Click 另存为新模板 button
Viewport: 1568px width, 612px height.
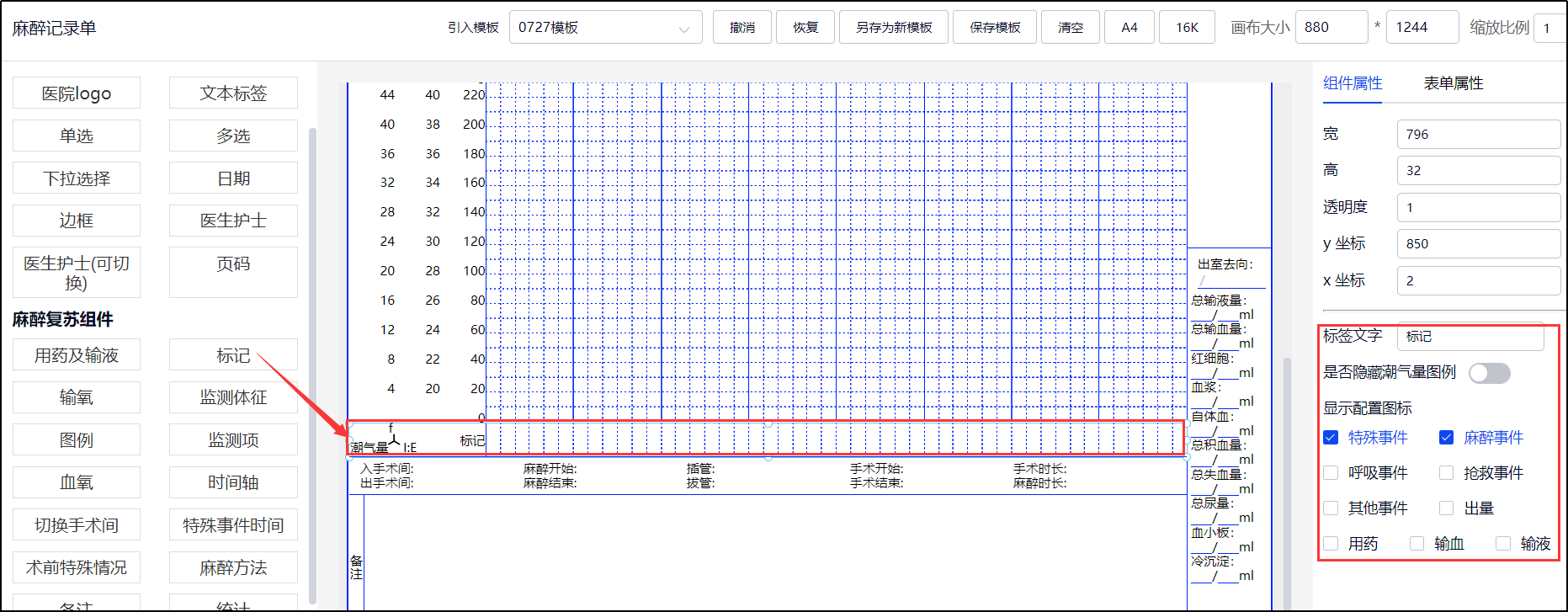(894, 27)
